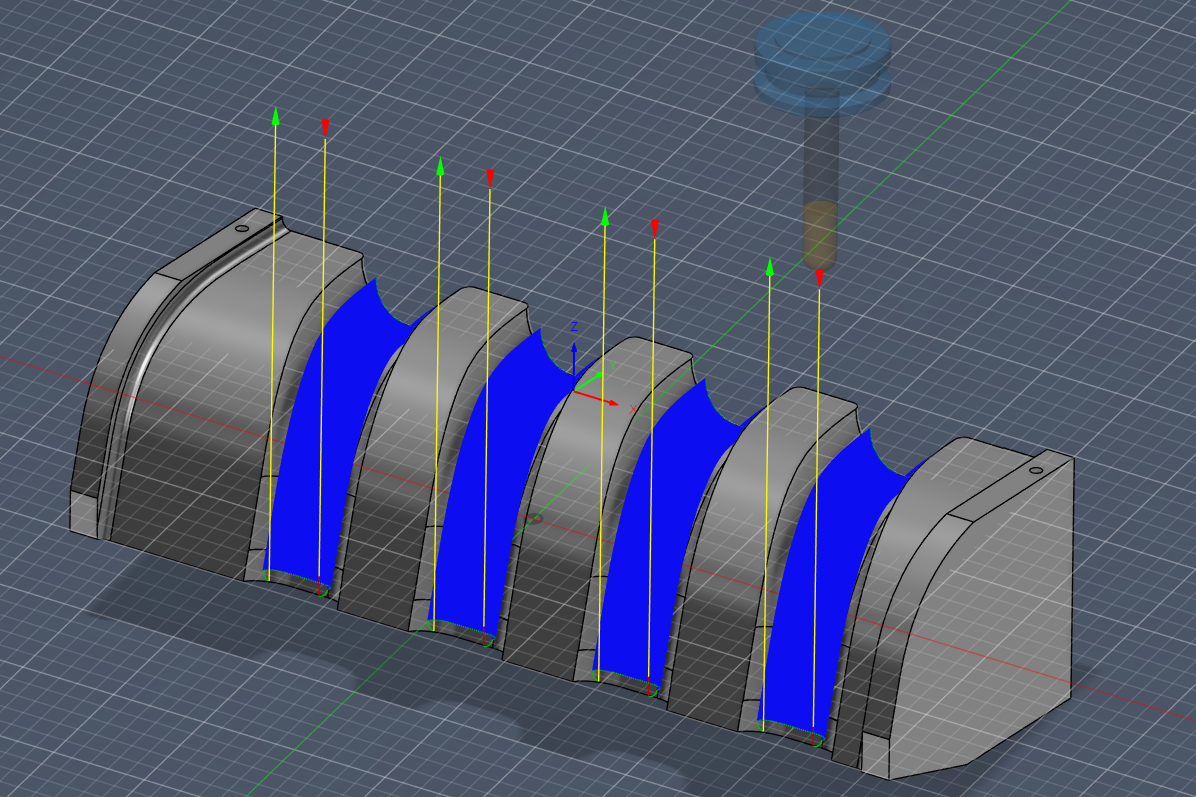Select the leftmost green retract arrowhead
This screenshot has width=1196, height=797.
pos(276,115)
